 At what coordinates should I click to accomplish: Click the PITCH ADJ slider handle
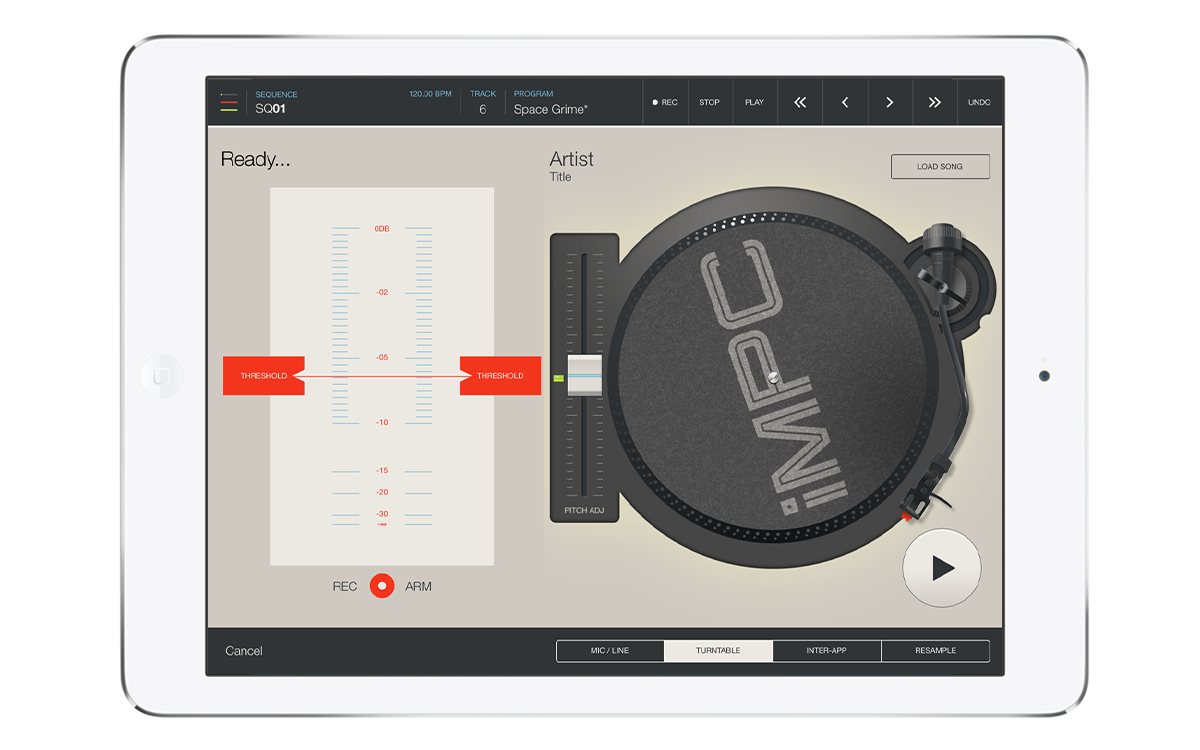coord(584,376)
